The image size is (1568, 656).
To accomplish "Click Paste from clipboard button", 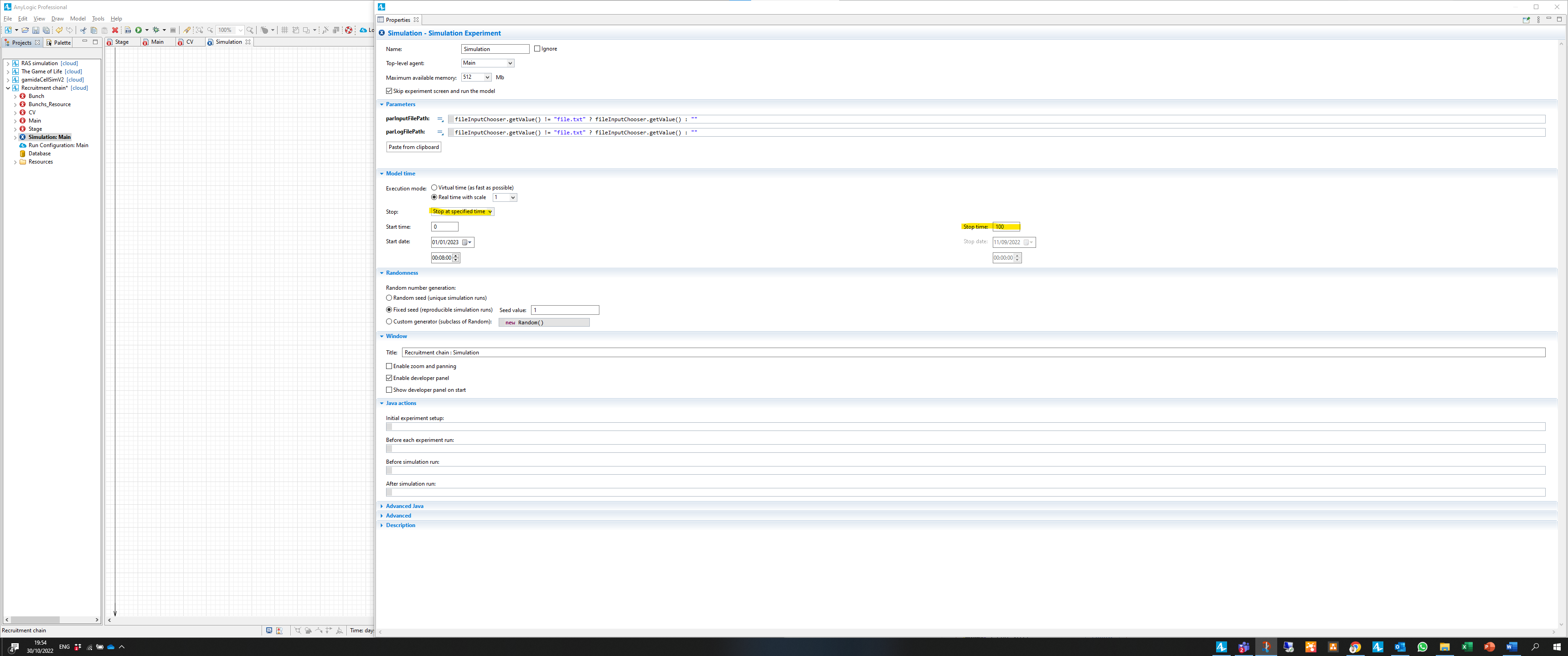I will pyautogui.click(x=413, y=147).
